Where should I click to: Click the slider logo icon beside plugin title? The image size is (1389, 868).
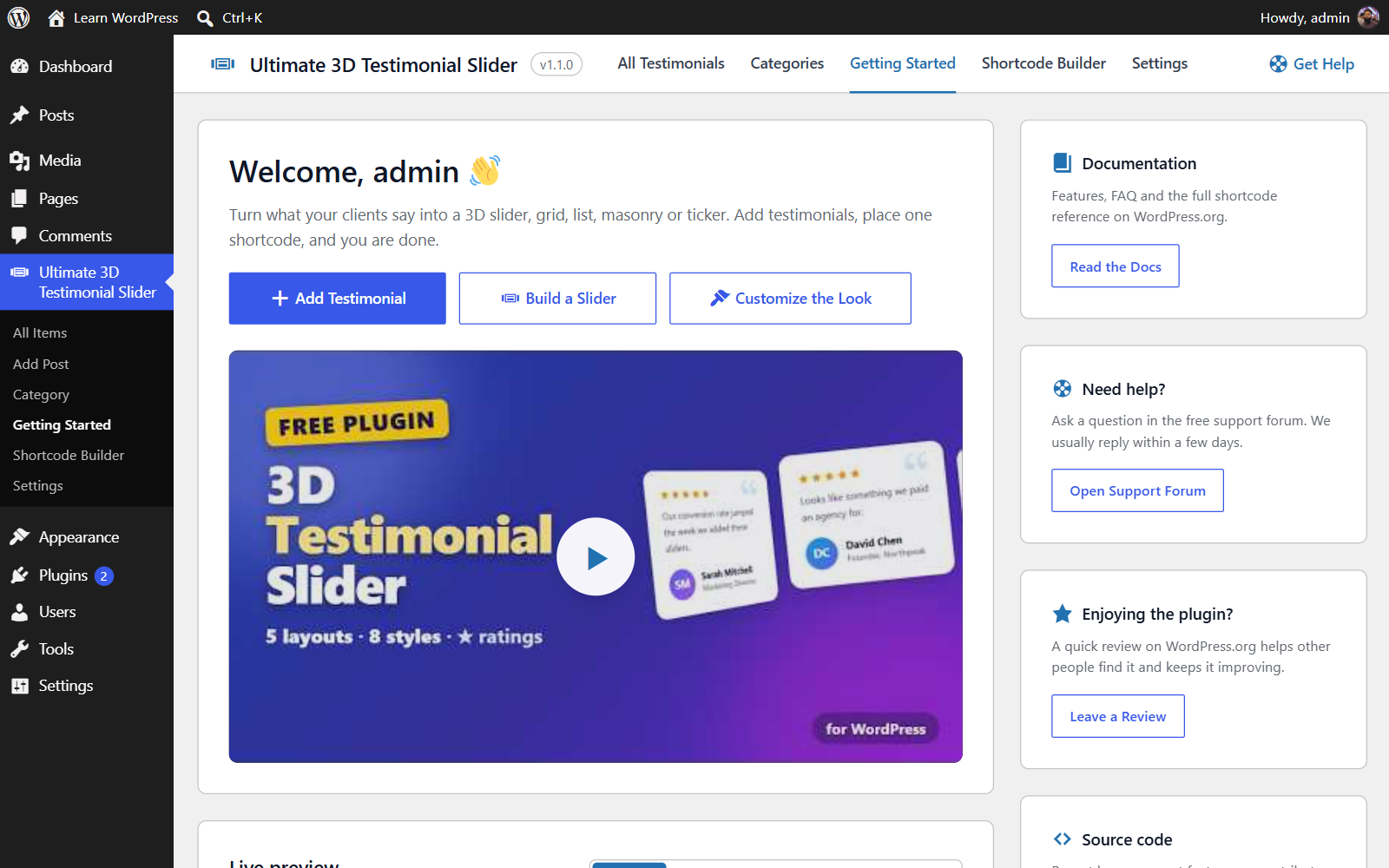click(223, 64)
